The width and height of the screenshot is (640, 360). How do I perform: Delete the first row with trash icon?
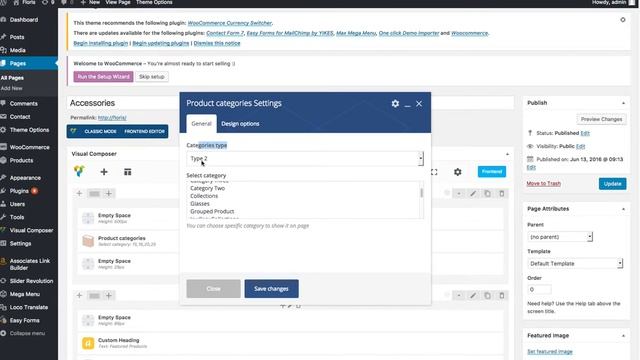[x=502, y=193]
